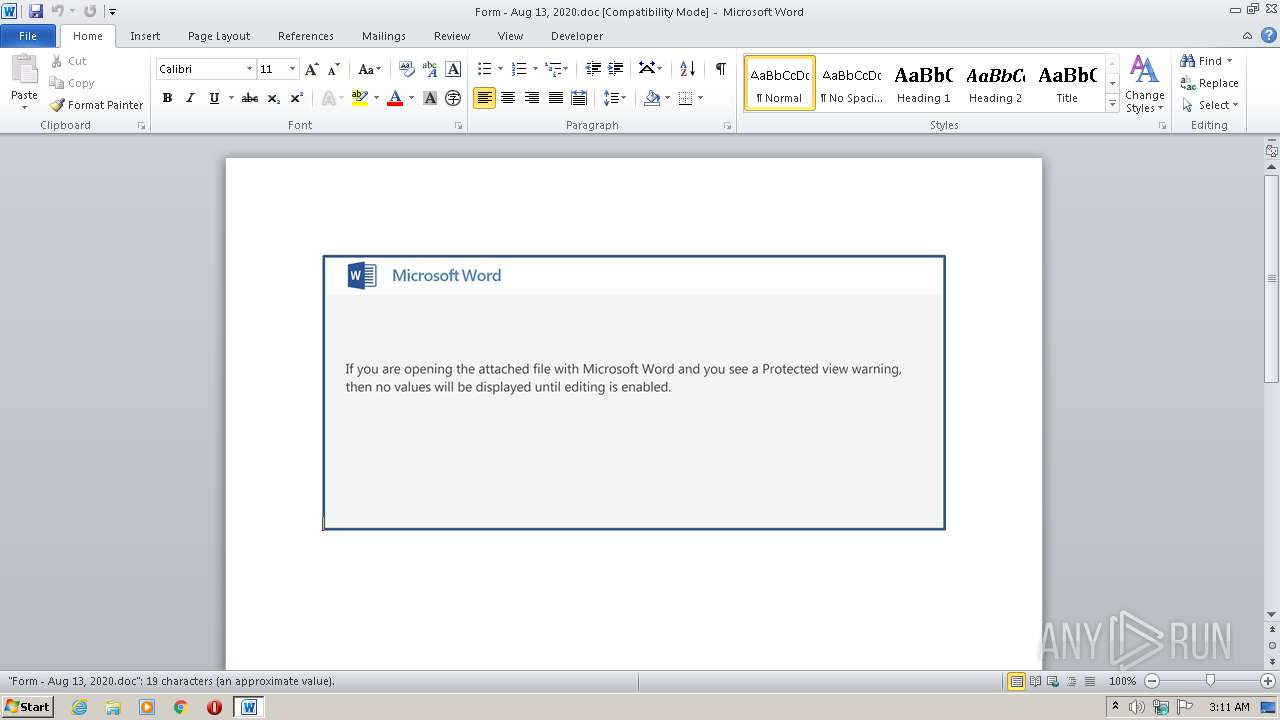The height and width of the screenshot is (720, 1280).
Task: Expand the Styles gallery More arrow
Action: [1112, 104]
